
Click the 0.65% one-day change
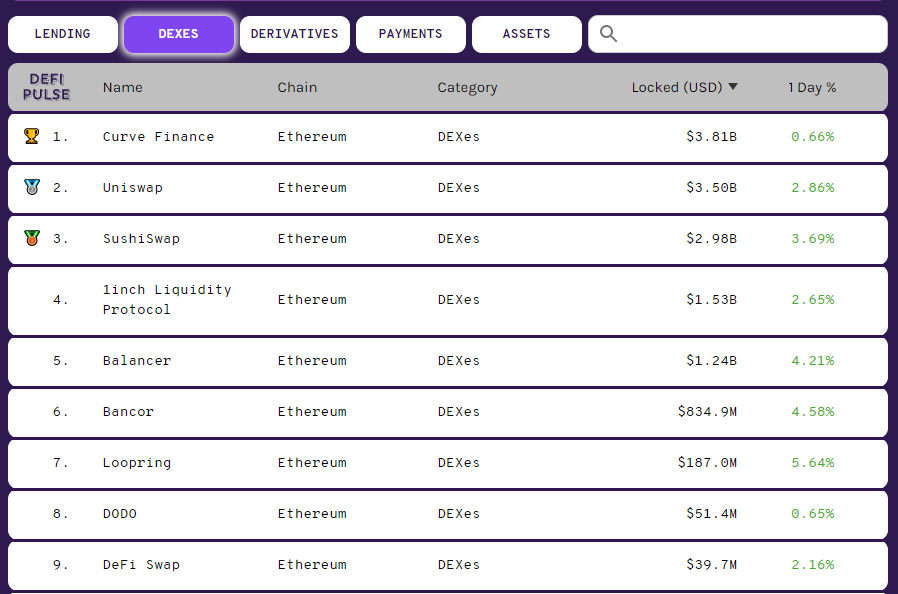(x=813, y=514)
